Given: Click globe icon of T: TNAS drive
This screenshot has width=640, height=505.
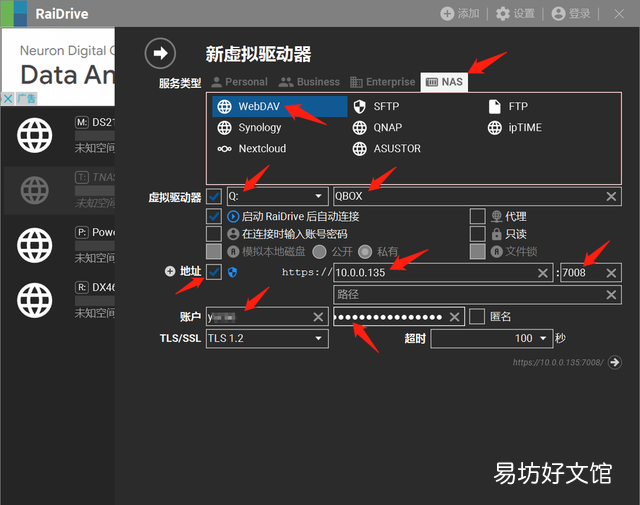Looking at the screenshot, I should coord(35,190).
